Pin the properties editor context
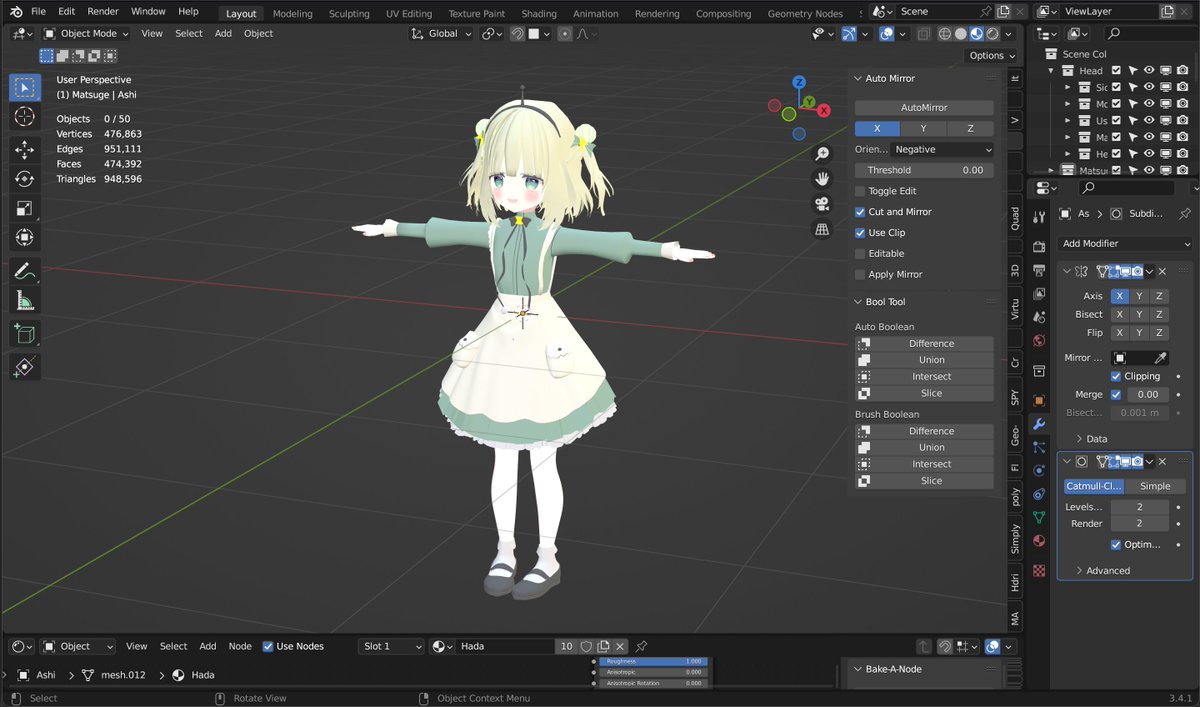This screenshot has height=707, width=1200. point(1185,214)
